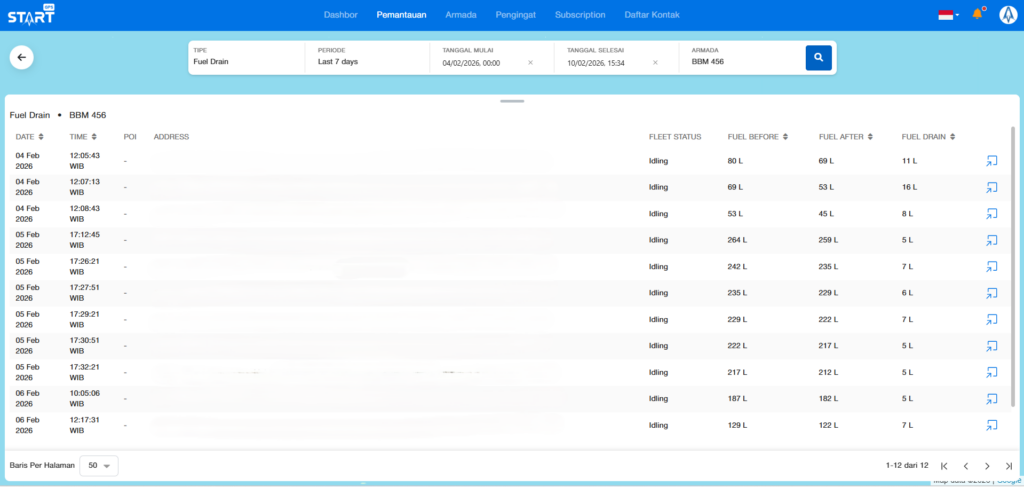This screenshot has width=1024, height=487.
Task: Clear the Tanggal Mulai date value
Action: 530,62
